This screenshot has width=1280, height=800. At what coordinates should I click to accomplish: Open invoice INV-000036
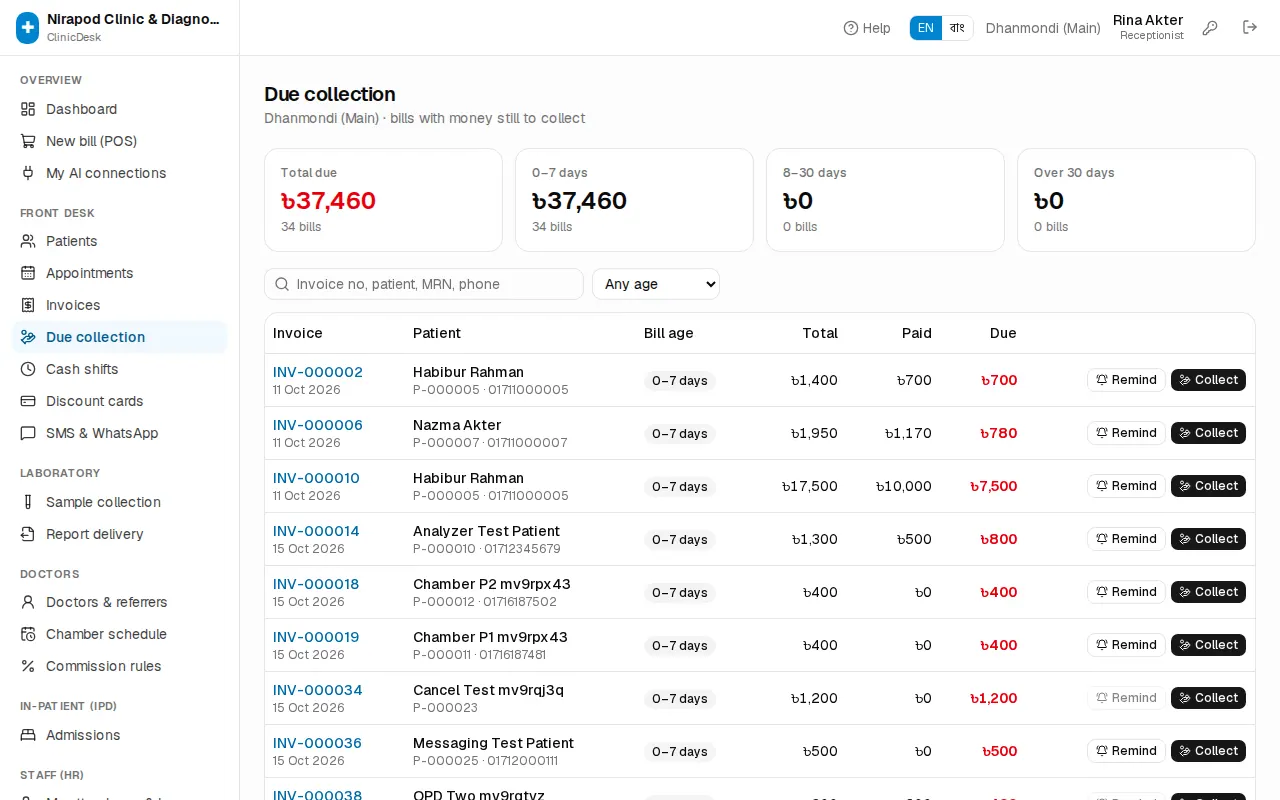coord(318,743)
